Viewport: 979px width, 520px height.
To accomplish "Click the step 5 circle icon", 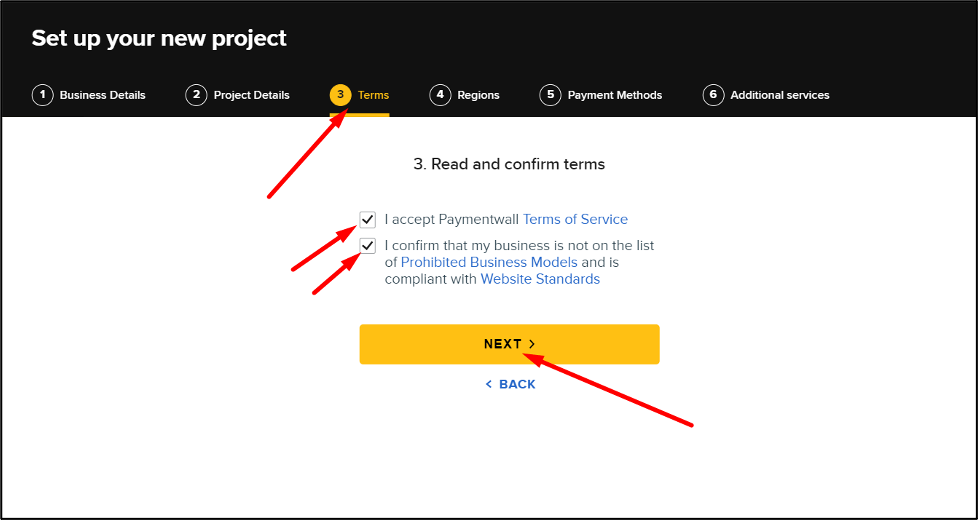I will coord(550,95).
